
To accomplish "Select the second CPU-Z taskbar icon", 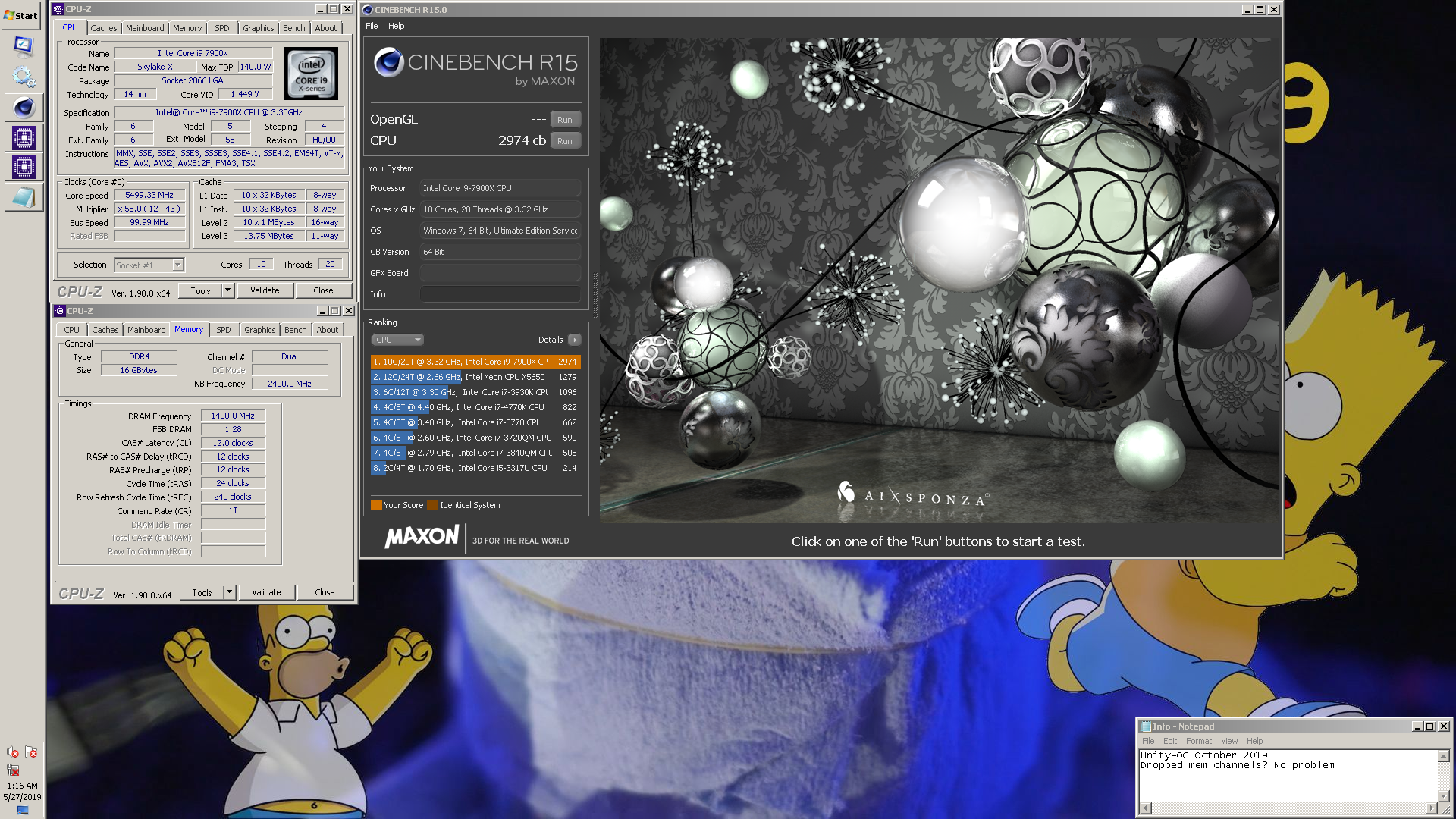I will click(24, 167).
